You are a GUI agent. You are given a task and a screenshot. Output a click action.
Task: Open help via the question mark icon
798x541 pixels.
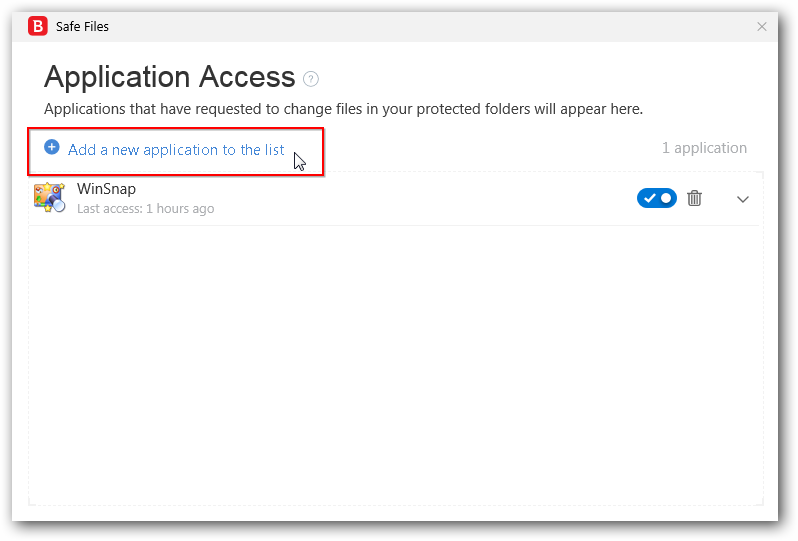(x=311, y=79)
